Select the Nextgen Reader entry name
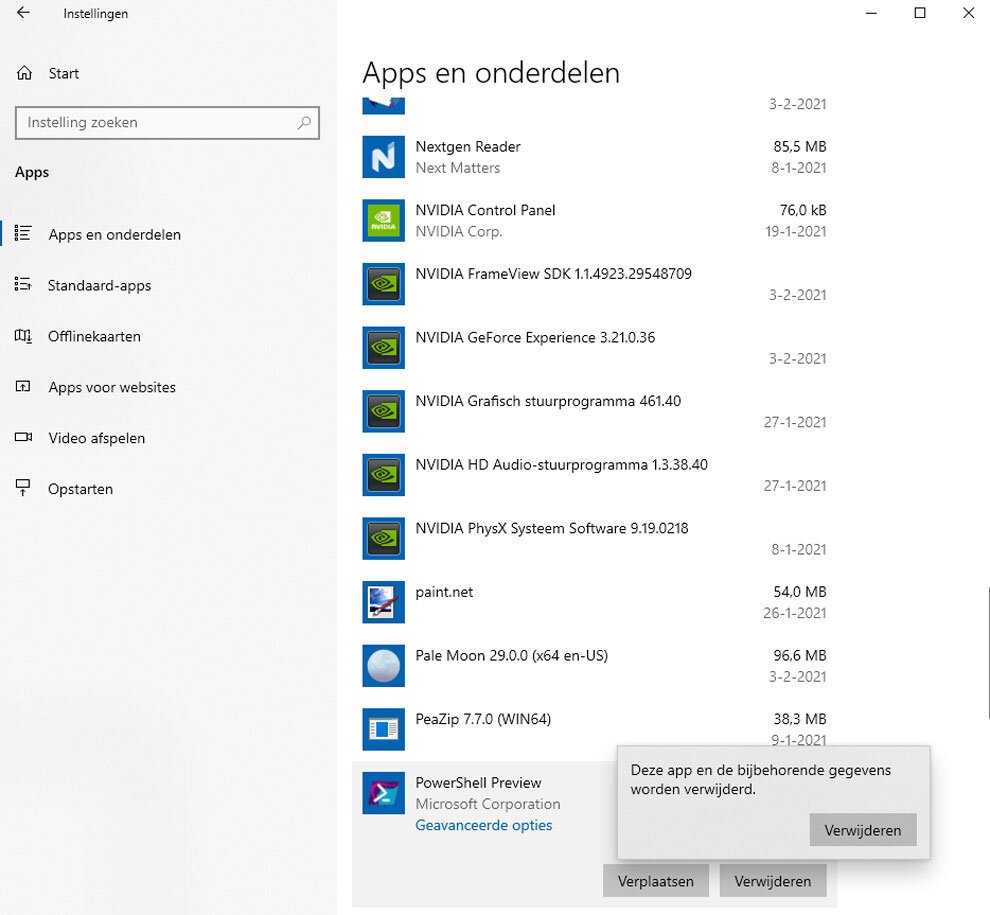Image resolution: width=990 pixels, height=915 pixels. [468, 147]
